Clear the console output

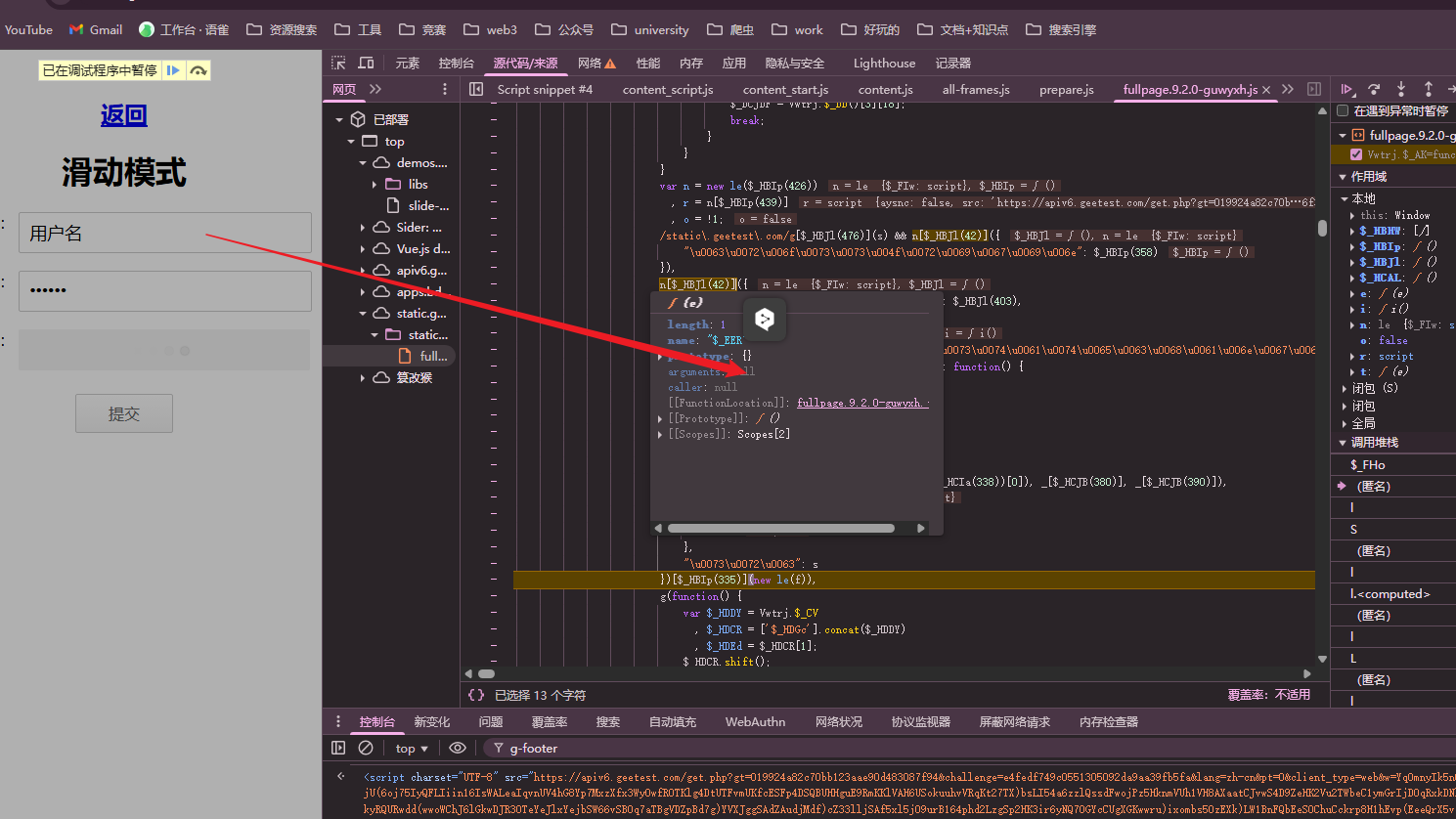coord(366,748)
